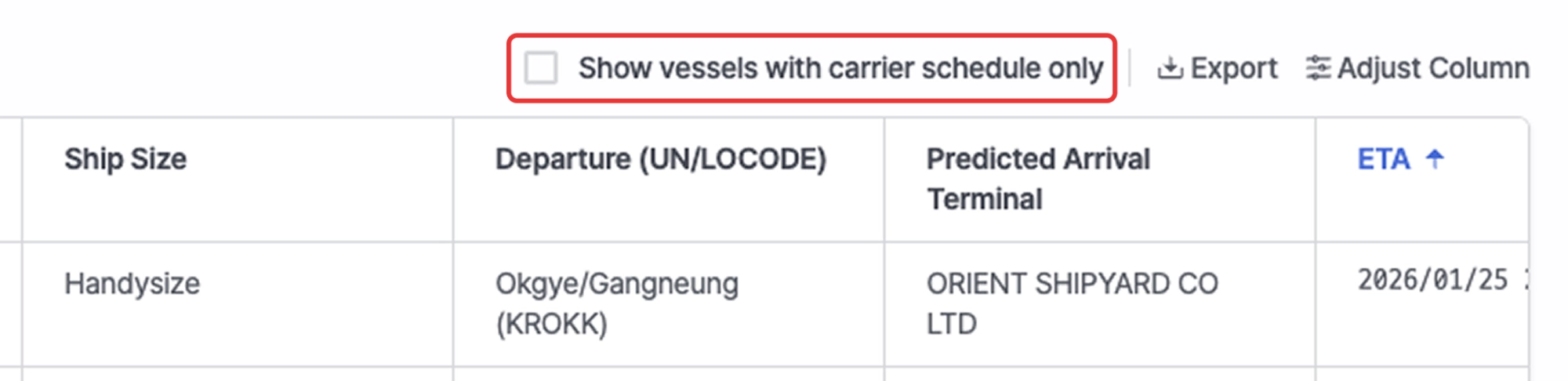Click the empty row cell left of Handysize
1568x381 pixels.
pyautogui.click(x=10, y=303)
